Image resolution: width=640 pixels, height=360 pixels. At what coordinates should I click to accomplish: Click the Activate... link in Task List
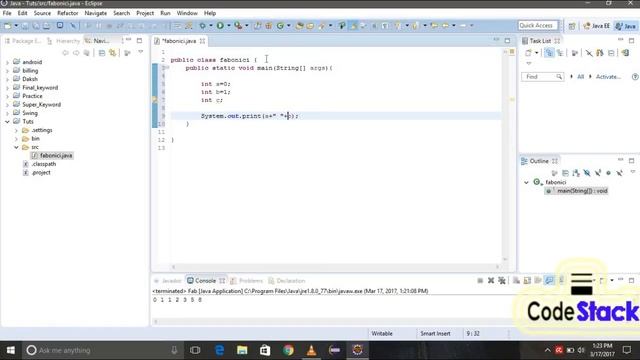[x=608, y=77]
